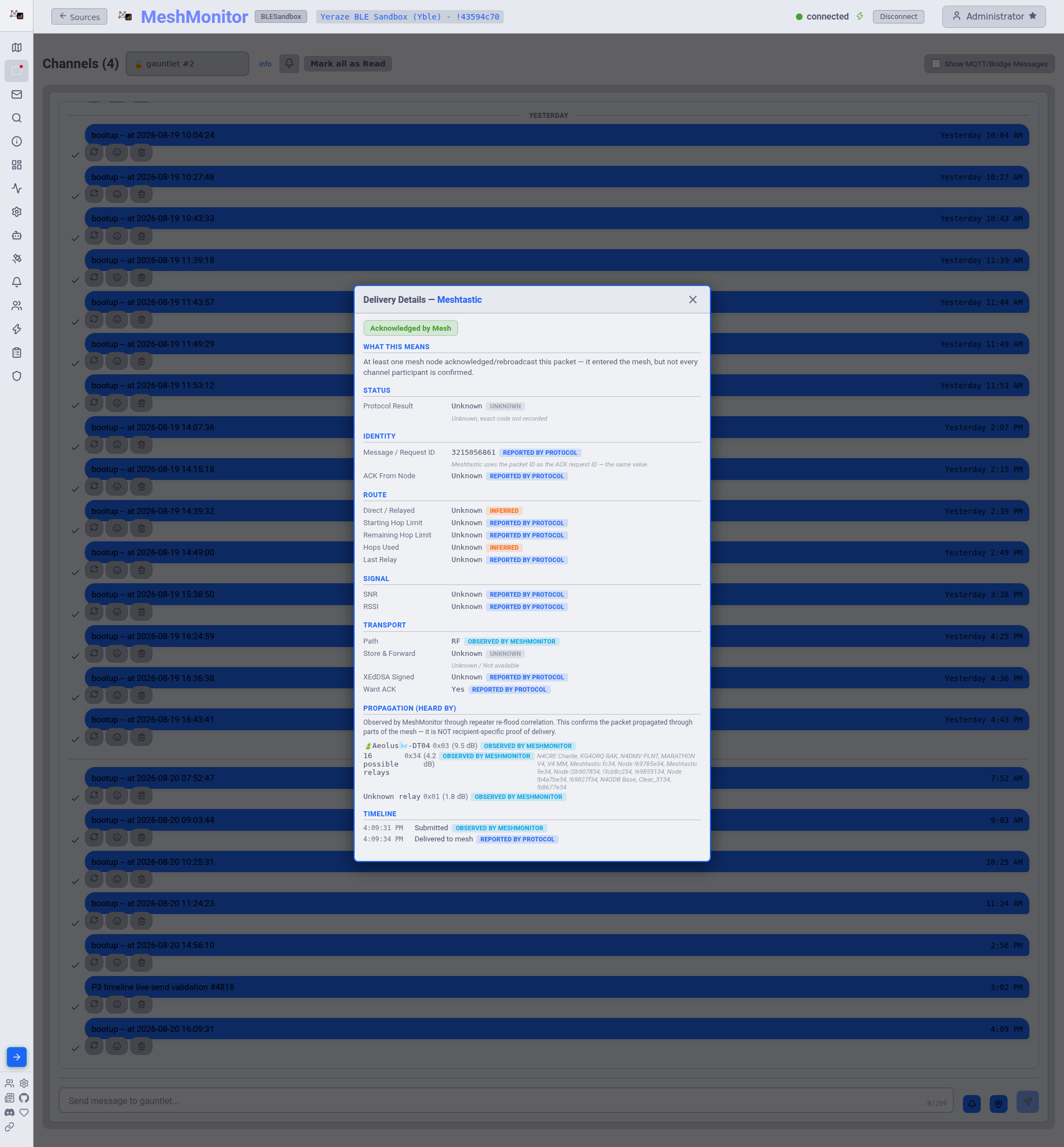Open the channels chat sidebar icon
1064x1147 pixels.
(17, 71)
